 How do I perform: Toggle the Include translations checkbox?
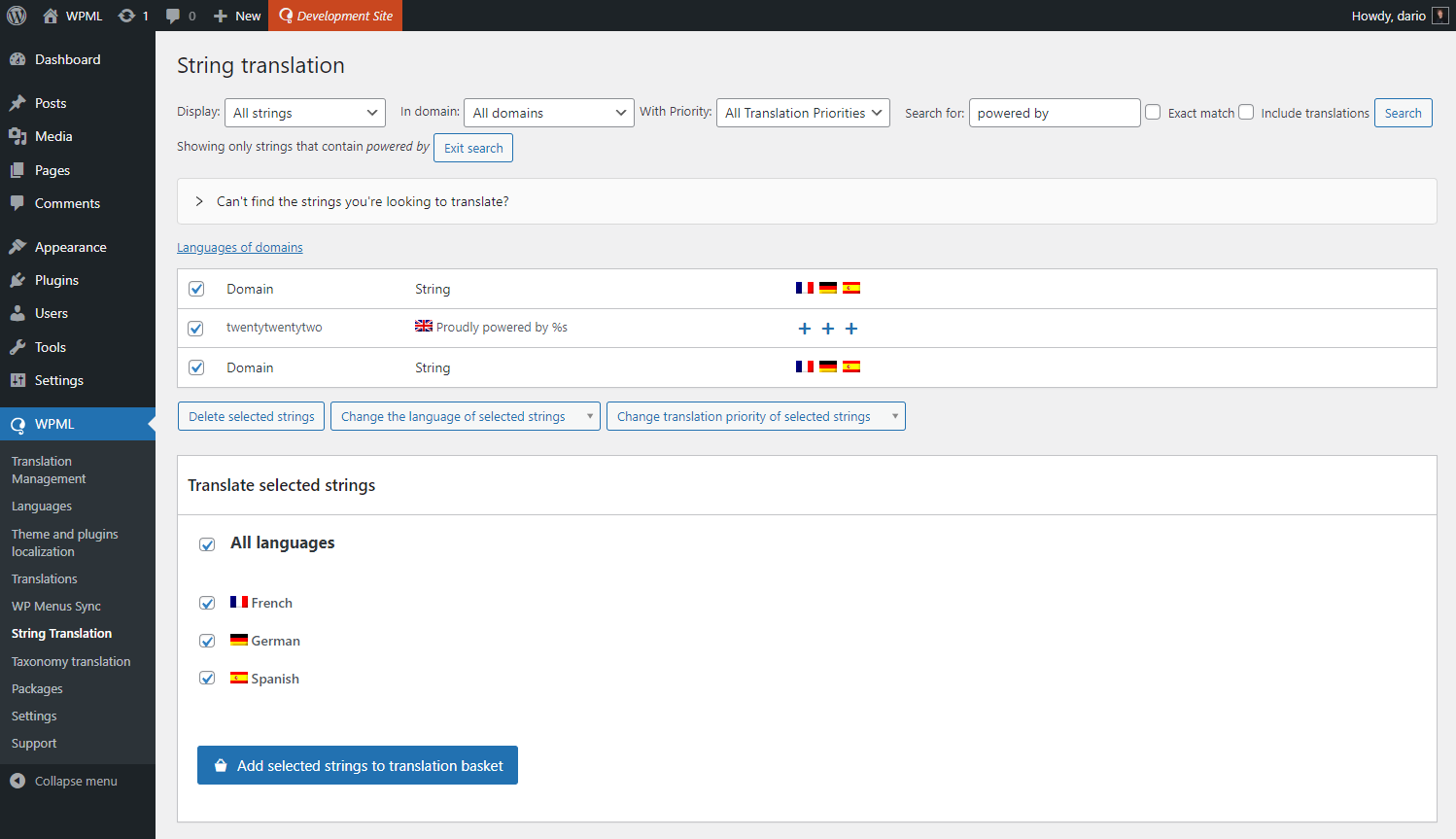(x=1246, y=112)
